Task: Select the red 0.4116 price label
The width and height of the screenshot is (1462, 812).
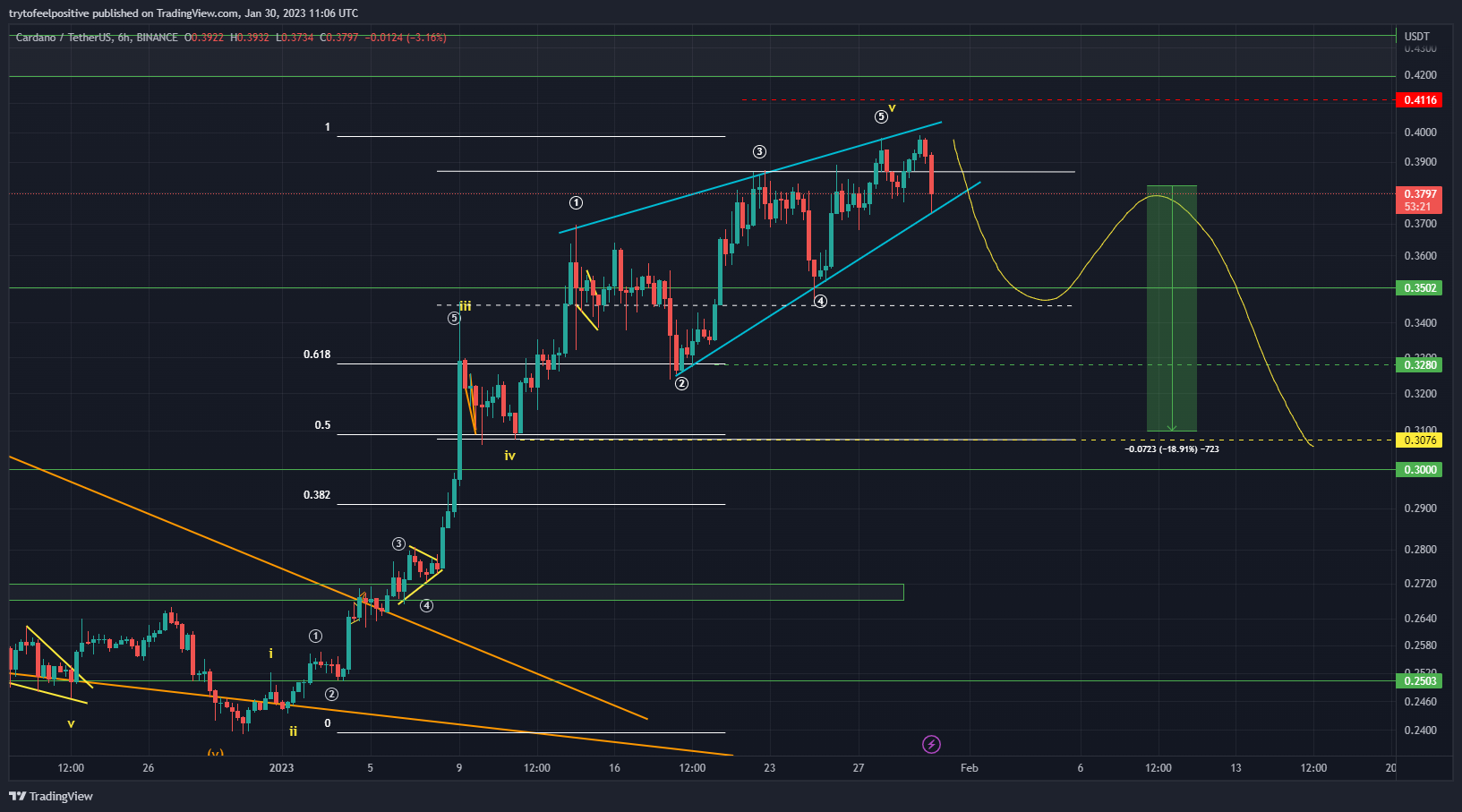Action: [1420, 100]
